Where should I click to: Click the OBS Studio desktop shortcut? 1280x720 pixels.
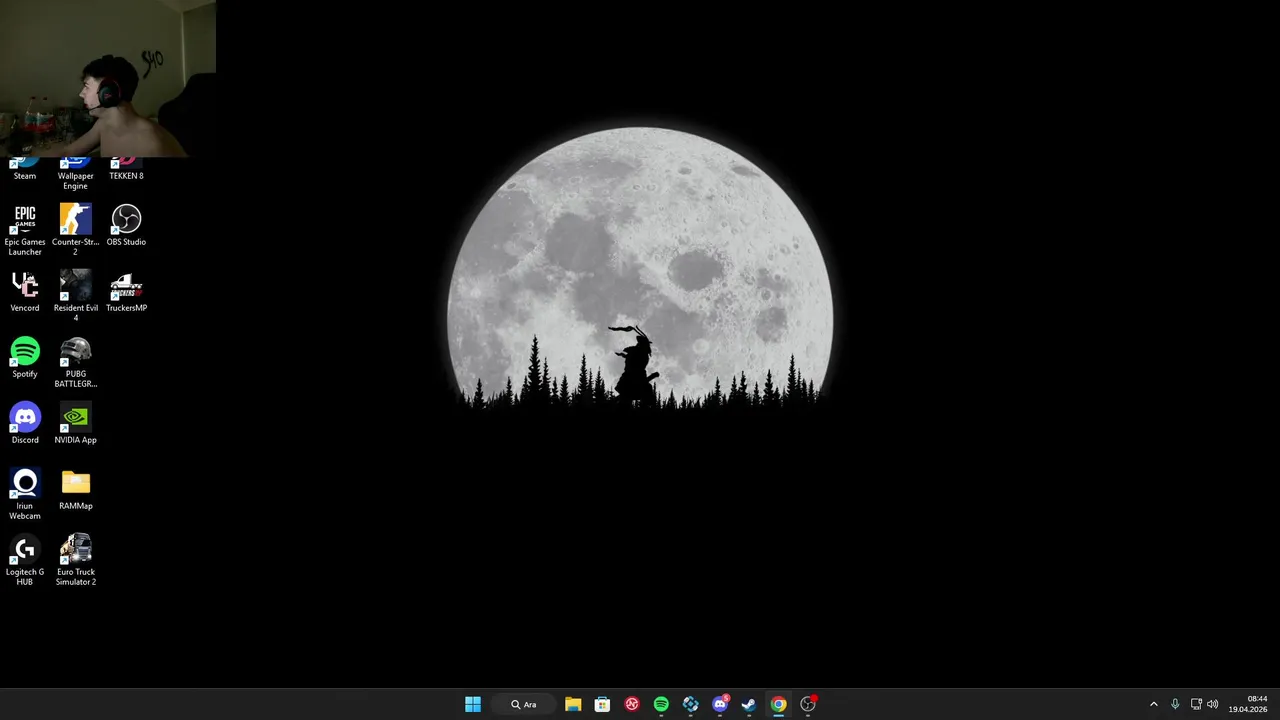click(126, 225)
